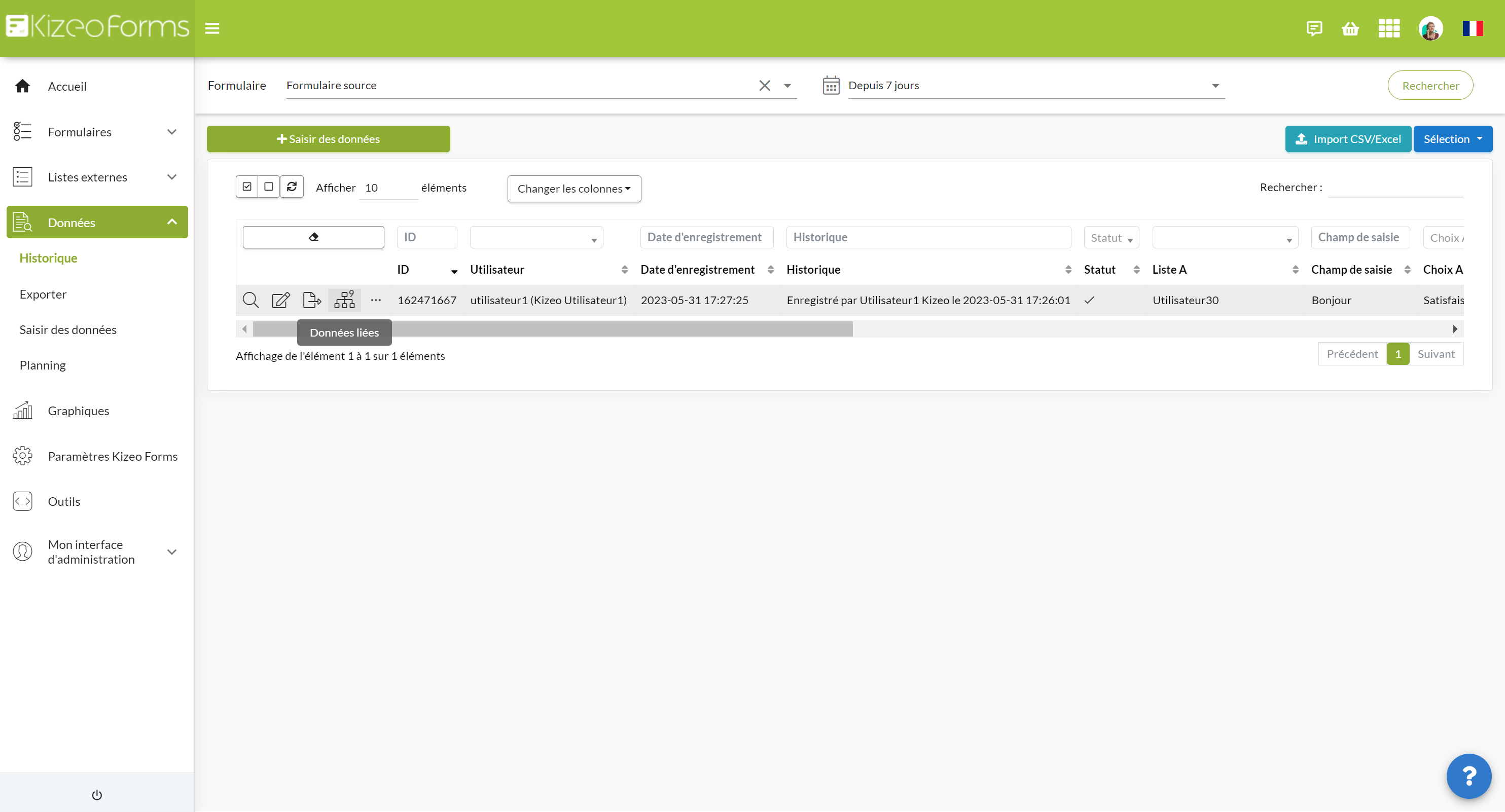
Task: Click the Formulaires checklist icon
Action: pyautogui.click(x=22, y=131)
